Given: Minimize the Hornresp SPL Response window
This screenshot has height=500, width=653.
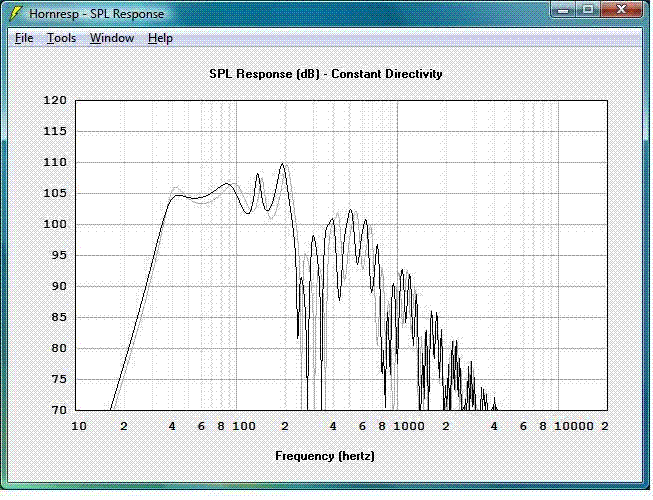Looking at the screenshot, I should (563, 10).
